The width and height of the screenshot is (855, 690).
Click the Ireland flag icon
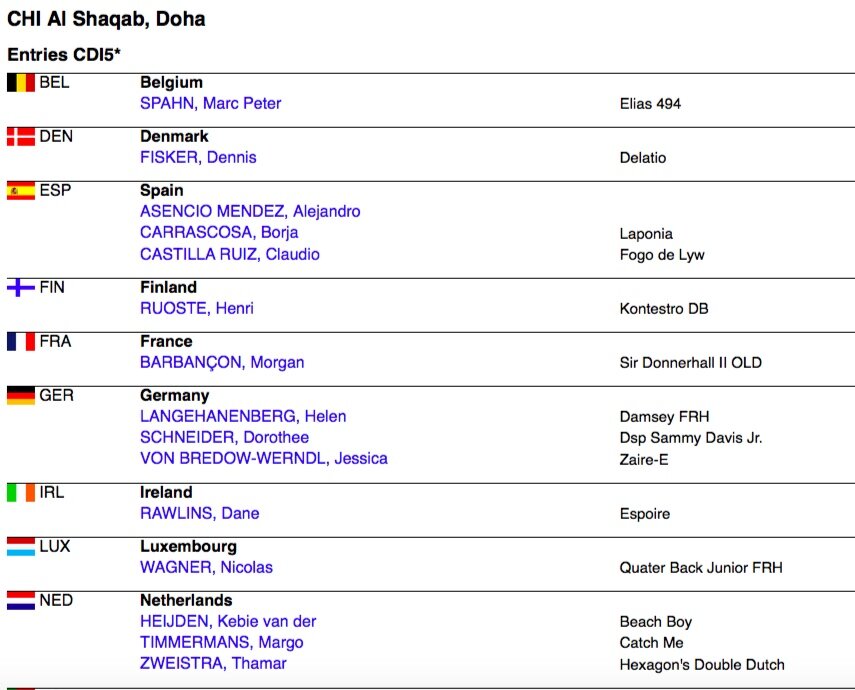tap(21, 493)
